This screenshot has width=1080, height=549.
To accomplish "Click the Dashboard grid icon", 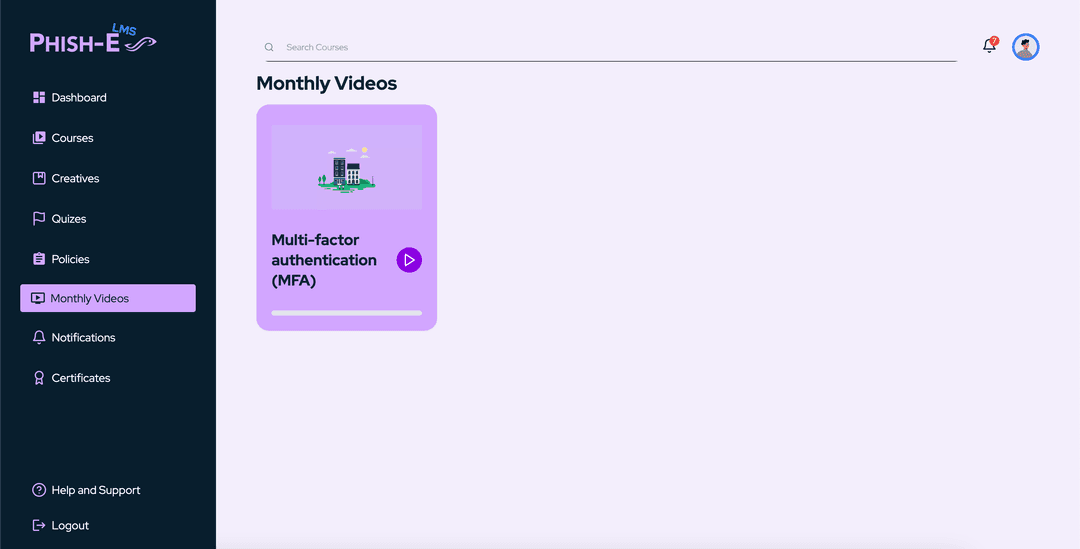I will coord(39,97).
